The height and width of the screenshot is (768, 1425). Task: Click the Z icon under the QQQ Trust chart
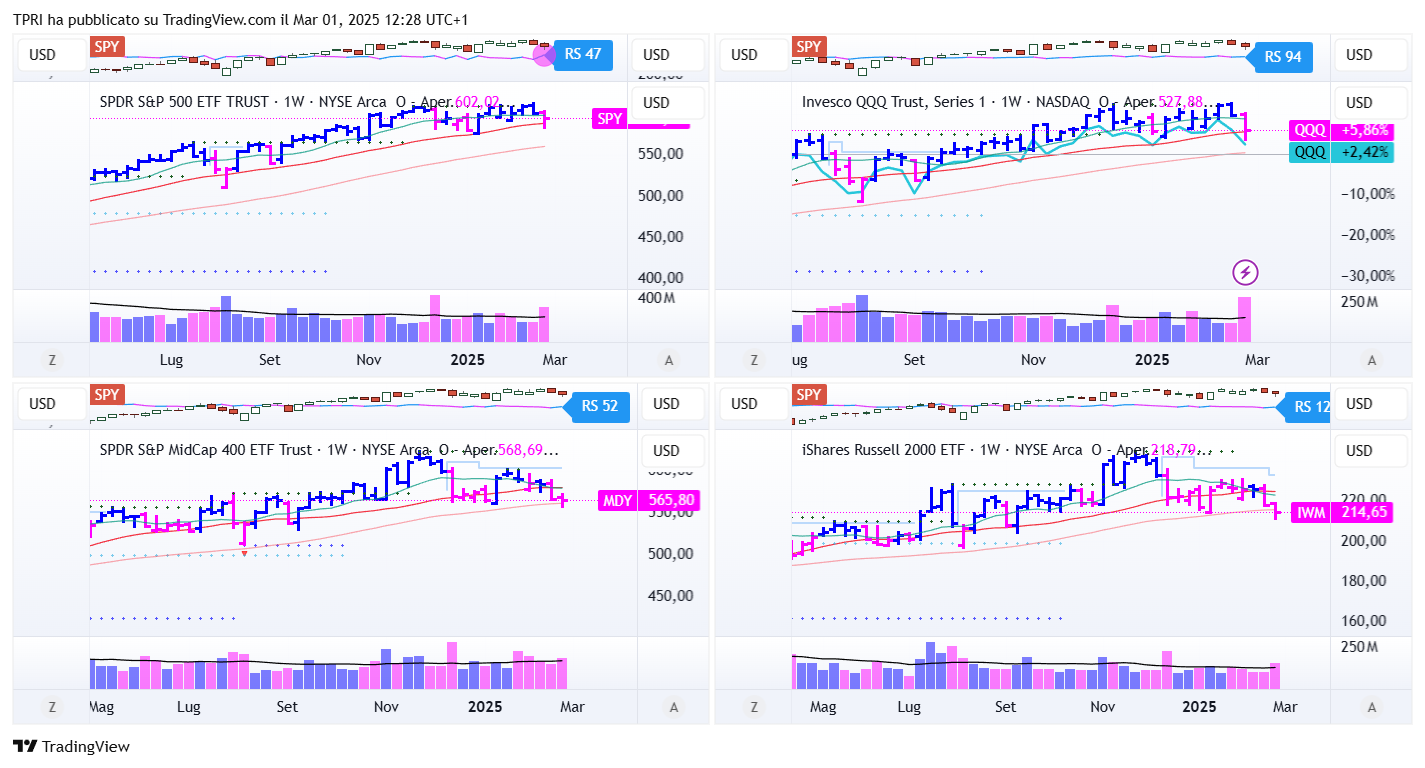753,360
